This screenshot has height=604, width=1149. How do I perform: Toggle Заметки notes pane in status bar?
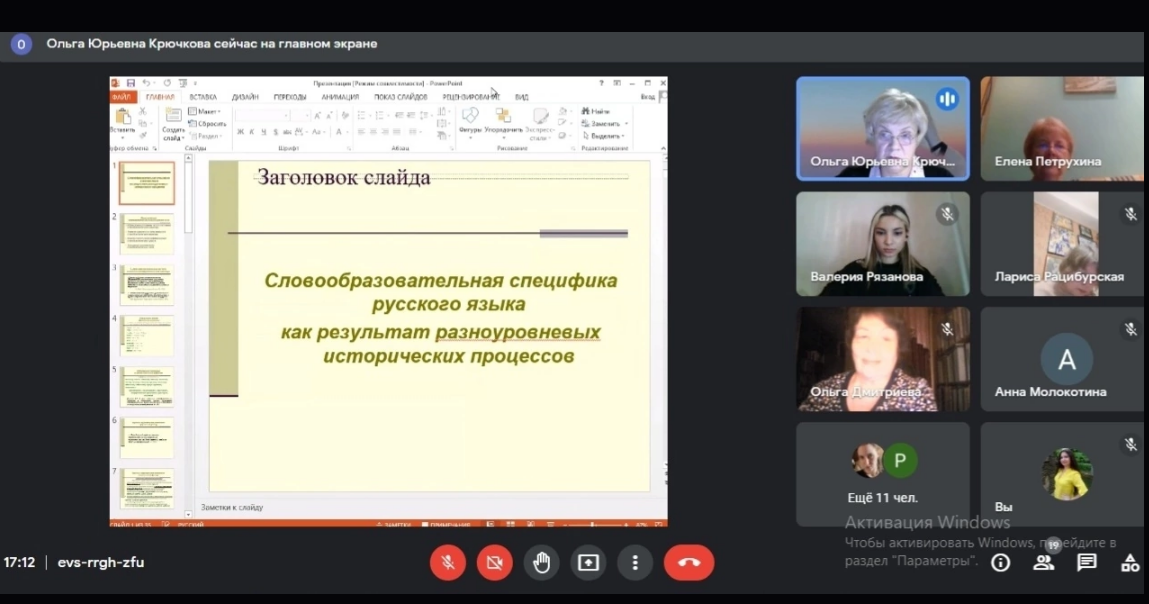pyautogui.click(x=394, y=524)
